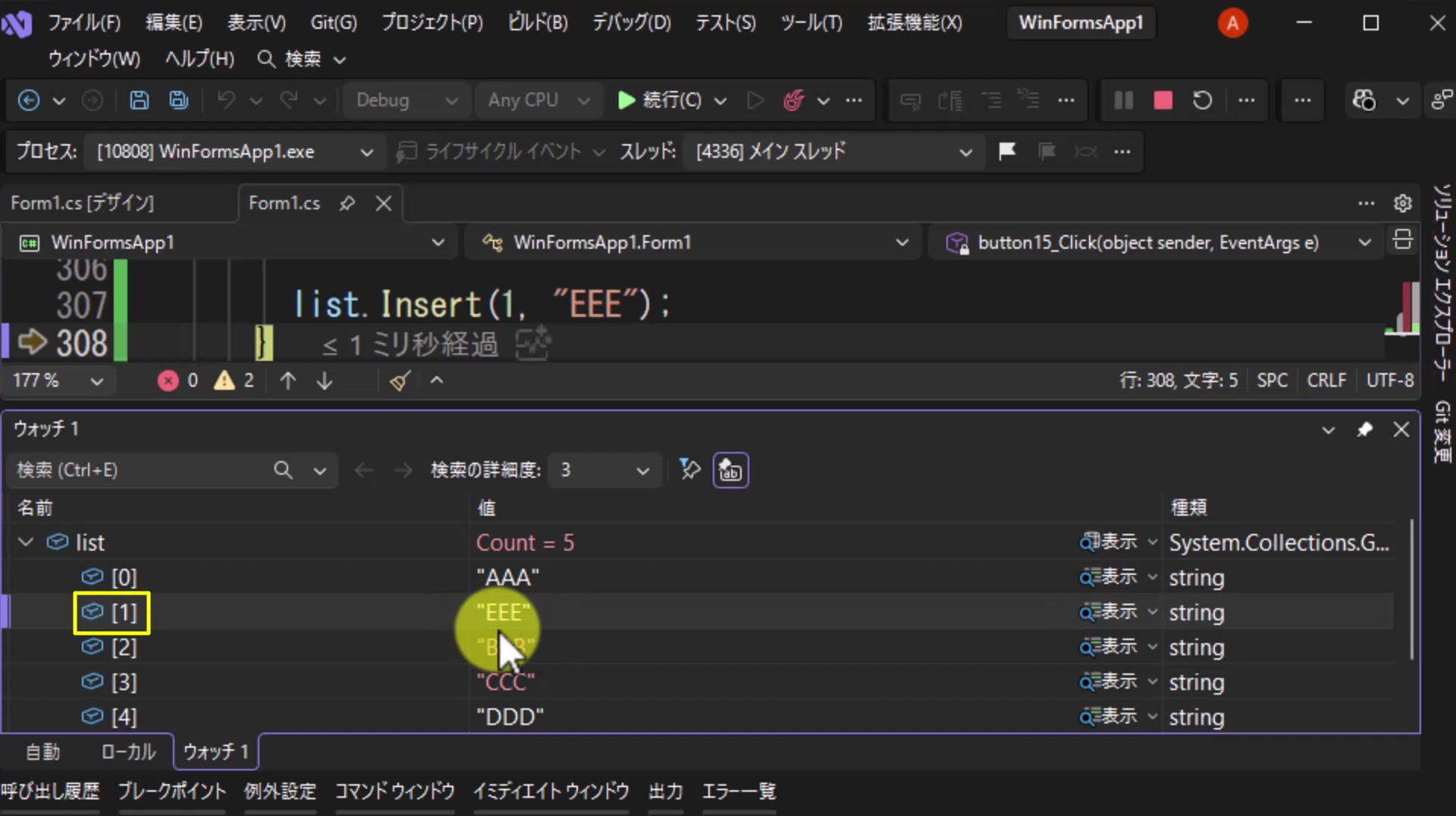Open the WinFormsApp1.Form1 class dropdown
The height and width of the screenshot is (816, 1456).
click(x=693, y=243)
